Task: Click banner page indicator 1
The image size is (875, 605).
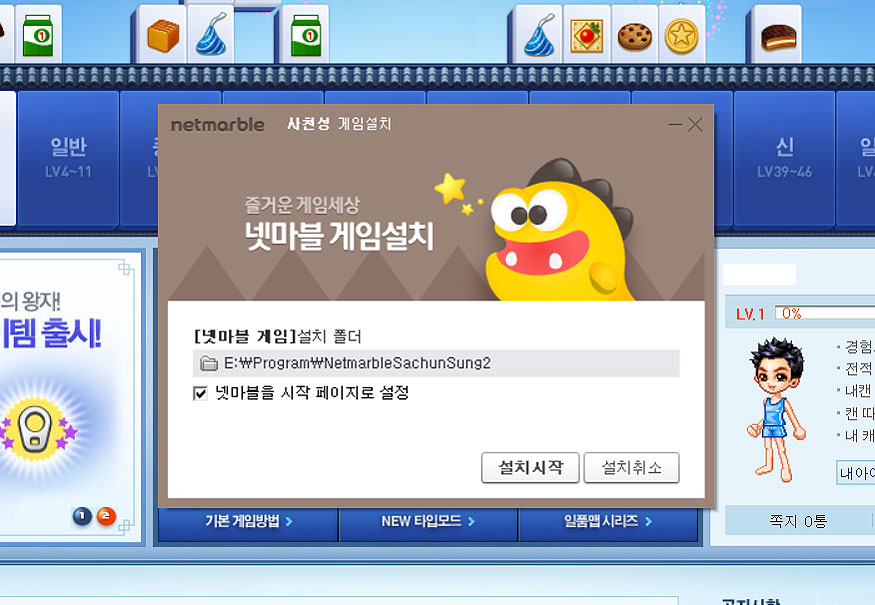Action: click(82, 516)
